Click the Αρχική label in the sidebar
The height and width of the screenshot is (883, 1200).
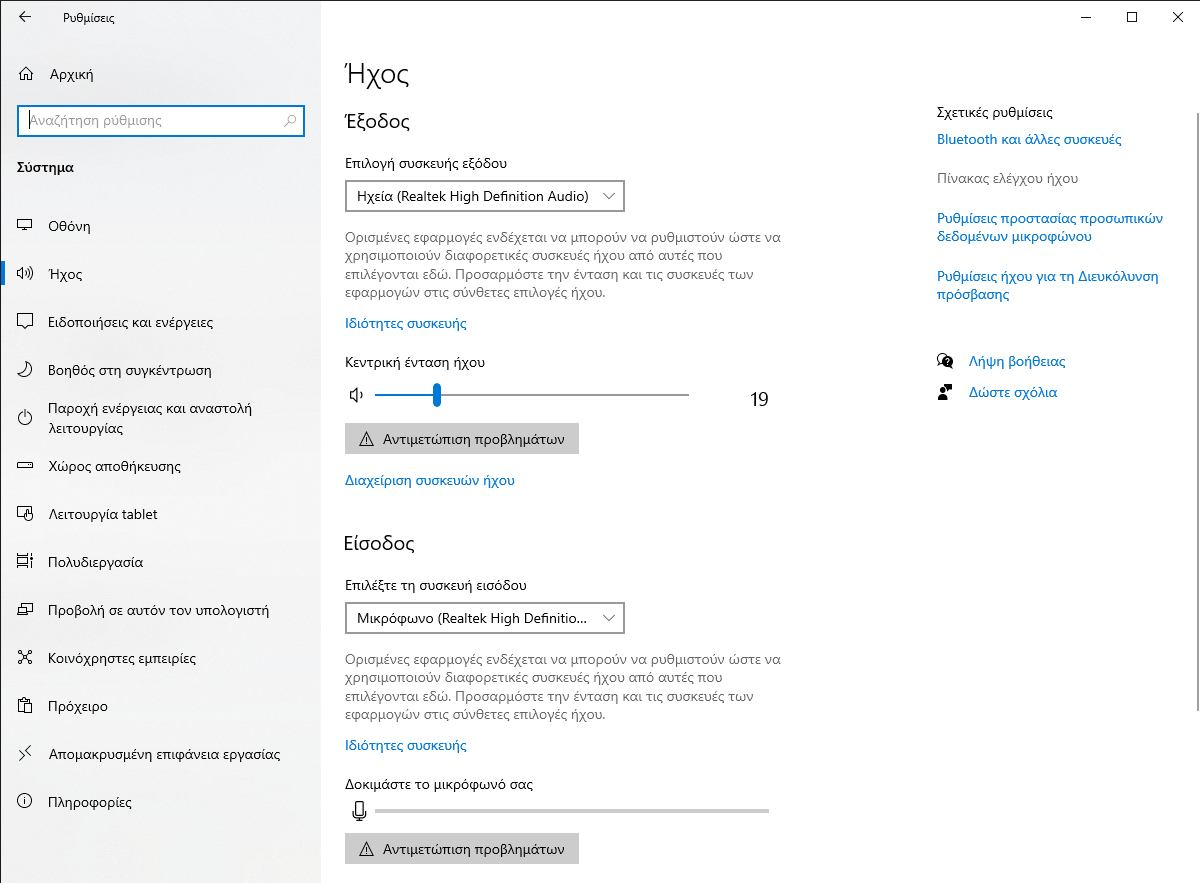pos(71,74)
